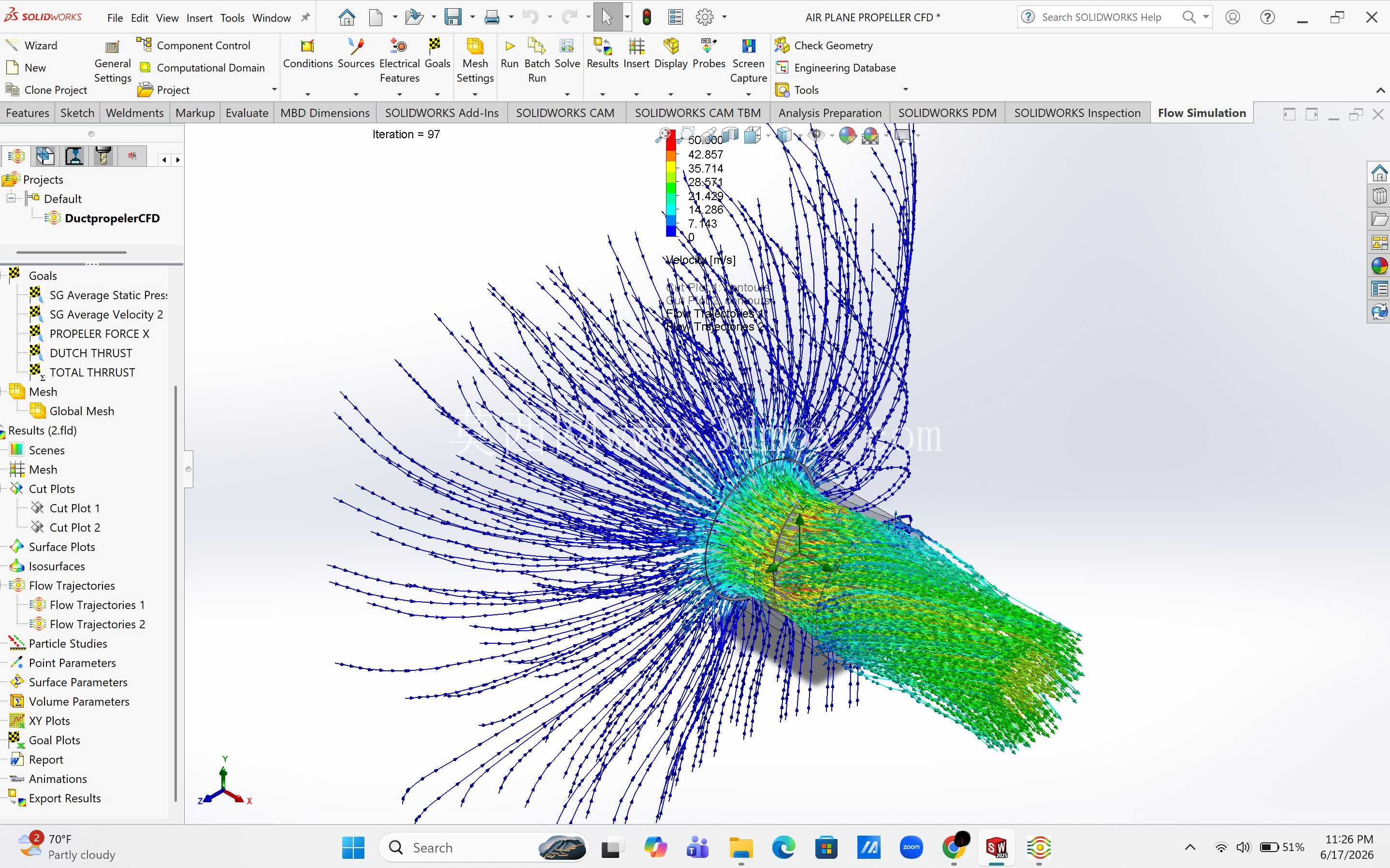Click the Print icon in title bar
The height and width of the screenshot is (868, 1390).
coord(492,17)
